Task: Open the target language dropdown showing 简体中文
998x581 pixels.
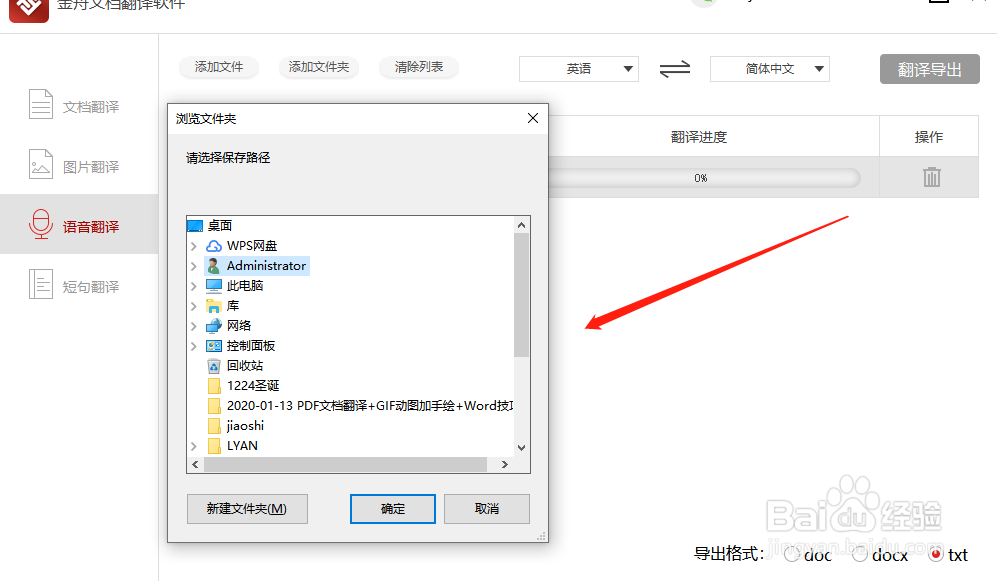Action: 769,69
